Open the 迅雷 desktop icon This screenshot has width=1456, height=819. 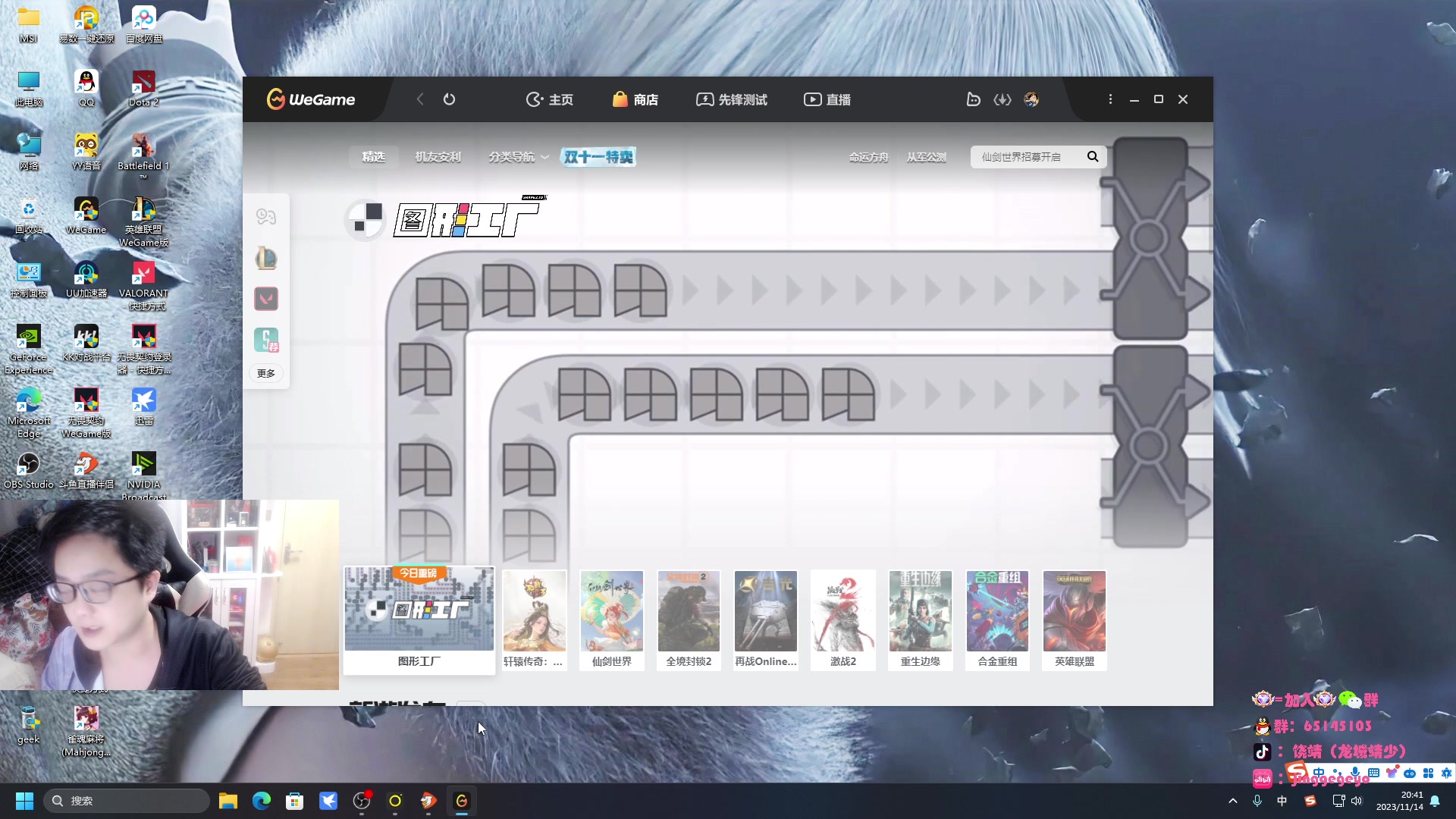143,406
